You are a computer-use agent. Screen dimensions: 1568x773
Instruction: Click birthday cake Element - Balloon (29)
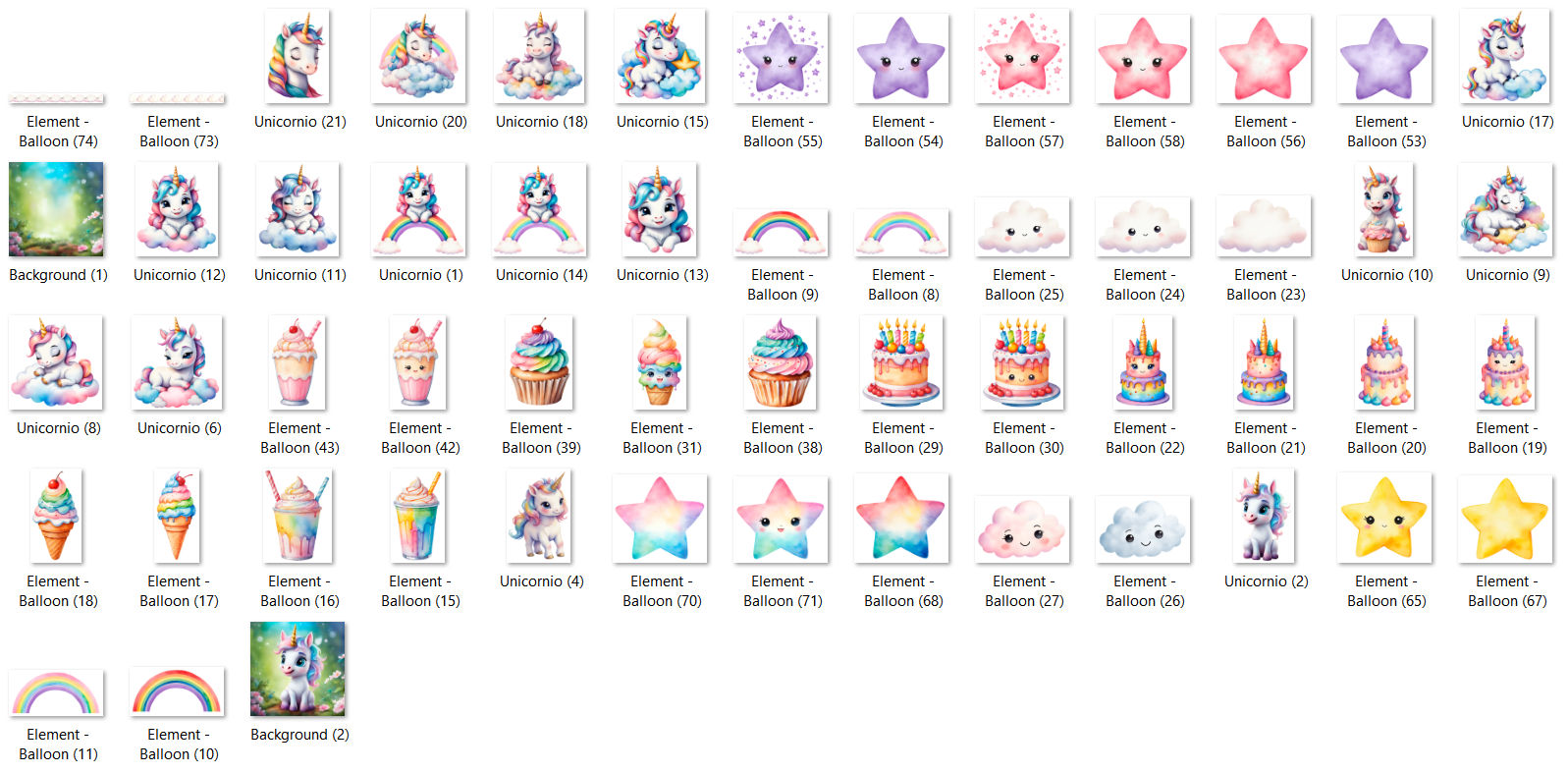(901, 362)
